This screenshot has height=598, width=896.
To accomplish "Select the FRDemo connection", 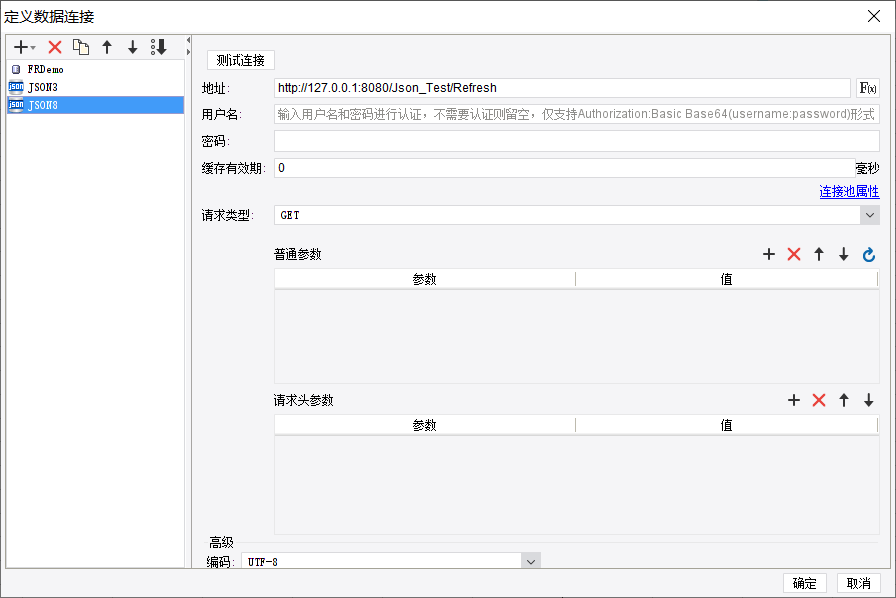I will (x=95, y=69).
